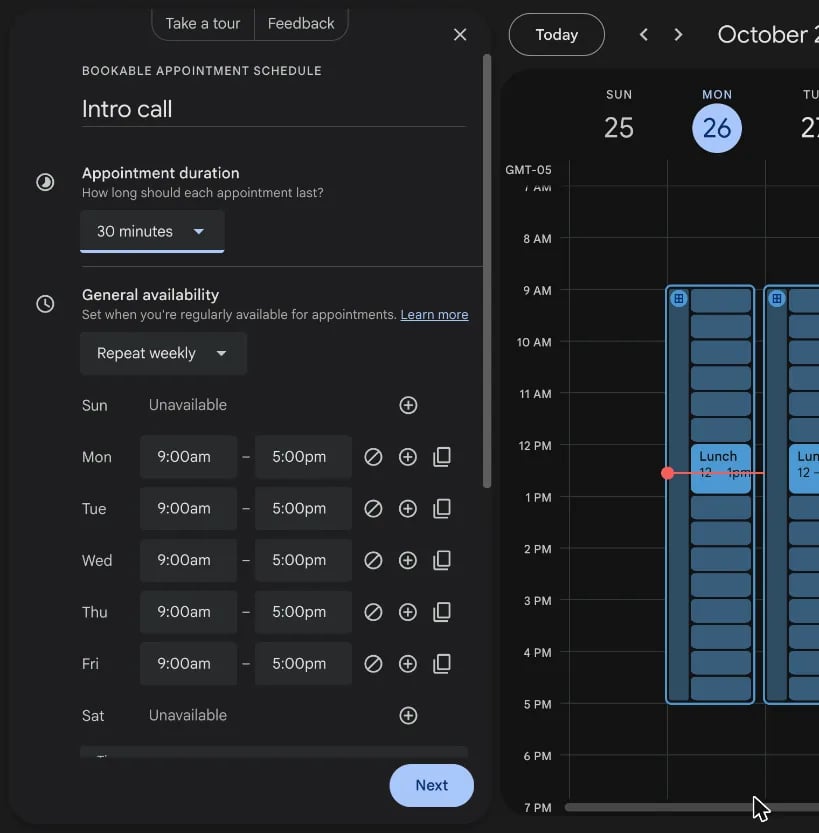Open Monday's 9:00am start time picker

tap(189, 457)
